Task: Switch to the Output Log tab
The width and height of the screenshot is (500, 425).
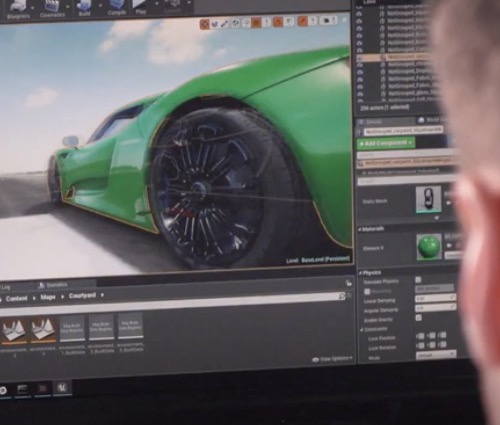Action: click(x=7, y=287)
